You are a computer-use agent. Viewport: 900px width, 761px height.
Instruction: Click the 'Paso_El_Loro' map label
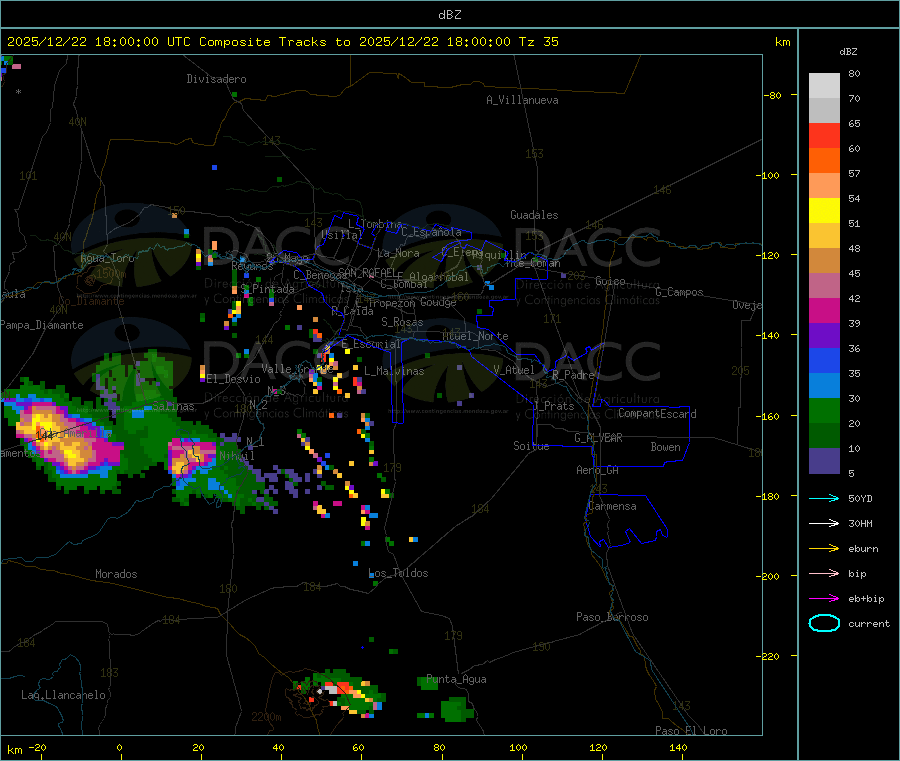coord(692,731)
